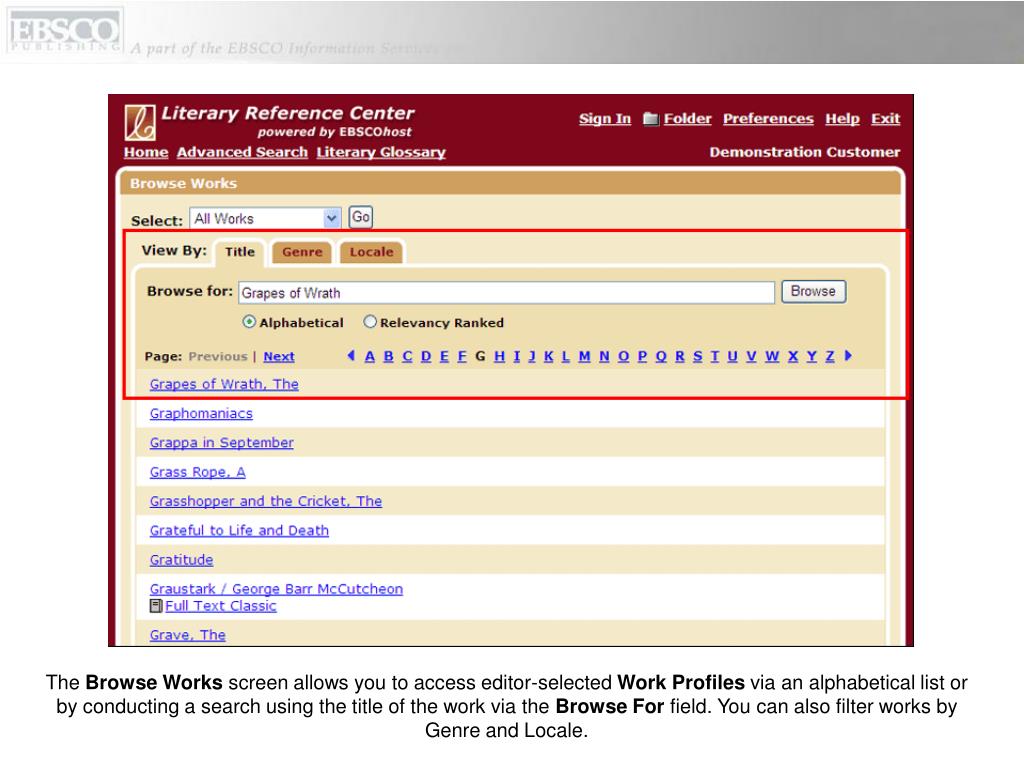
Task: Jump to letter E
Action: point(444,357)
